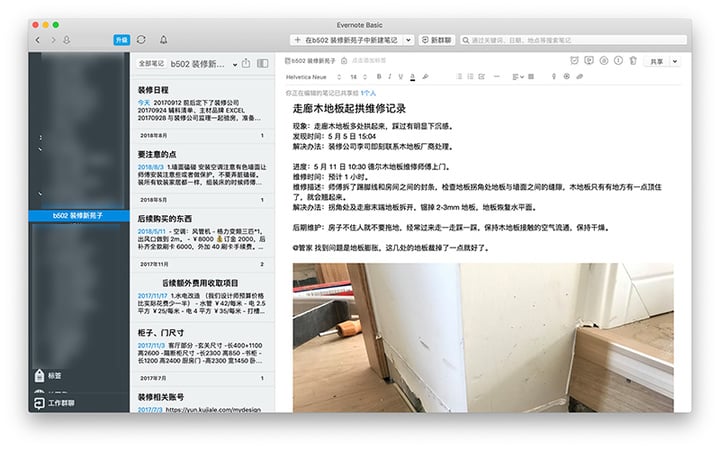The width and height of the screenshot is (720, 450).
Task: Click the 共享 share button
Action: tap(657, 61)
